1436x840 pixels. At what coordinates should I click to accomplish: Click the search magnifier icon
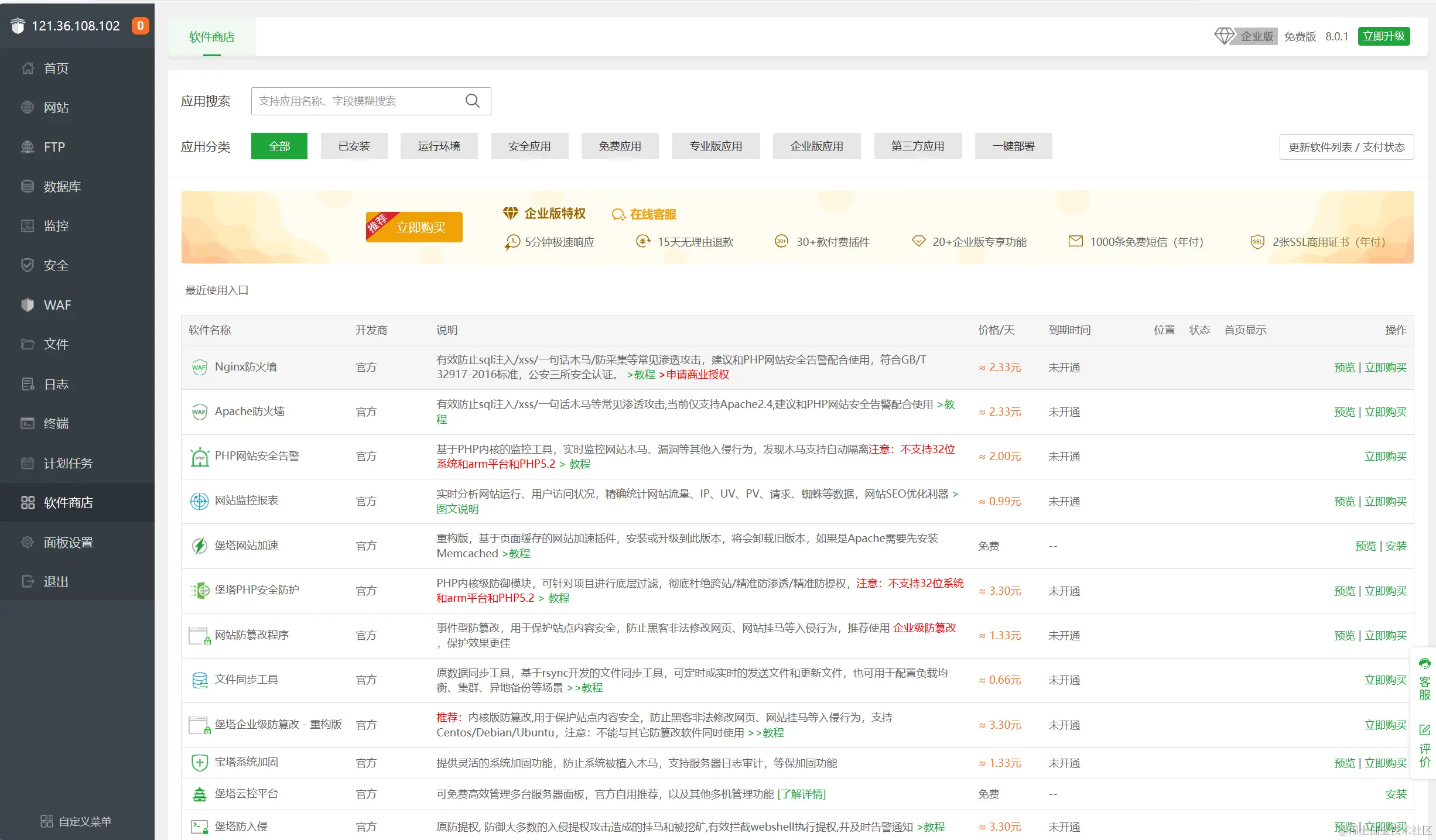[x=472, y=101]
